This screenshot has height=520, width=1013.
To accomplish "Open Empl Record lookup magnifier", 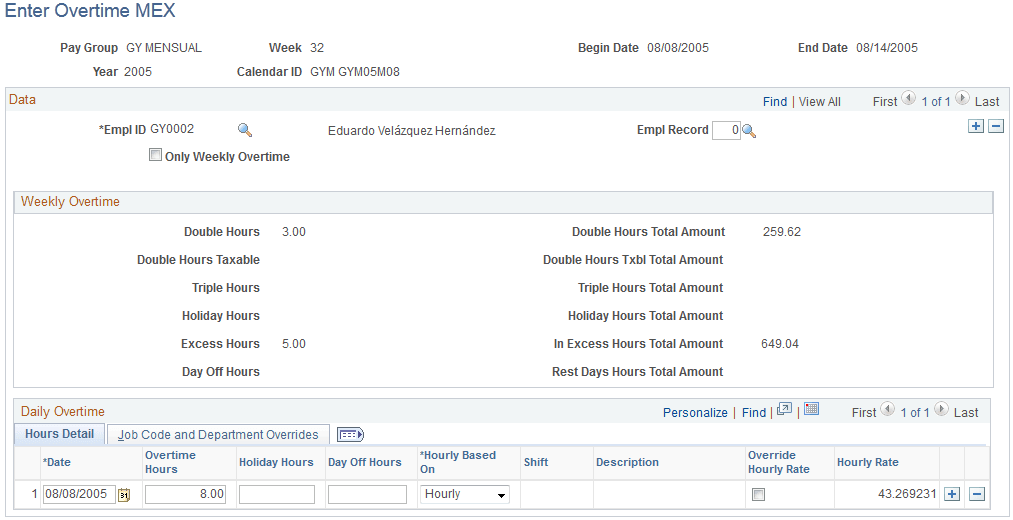I will 749,131.
